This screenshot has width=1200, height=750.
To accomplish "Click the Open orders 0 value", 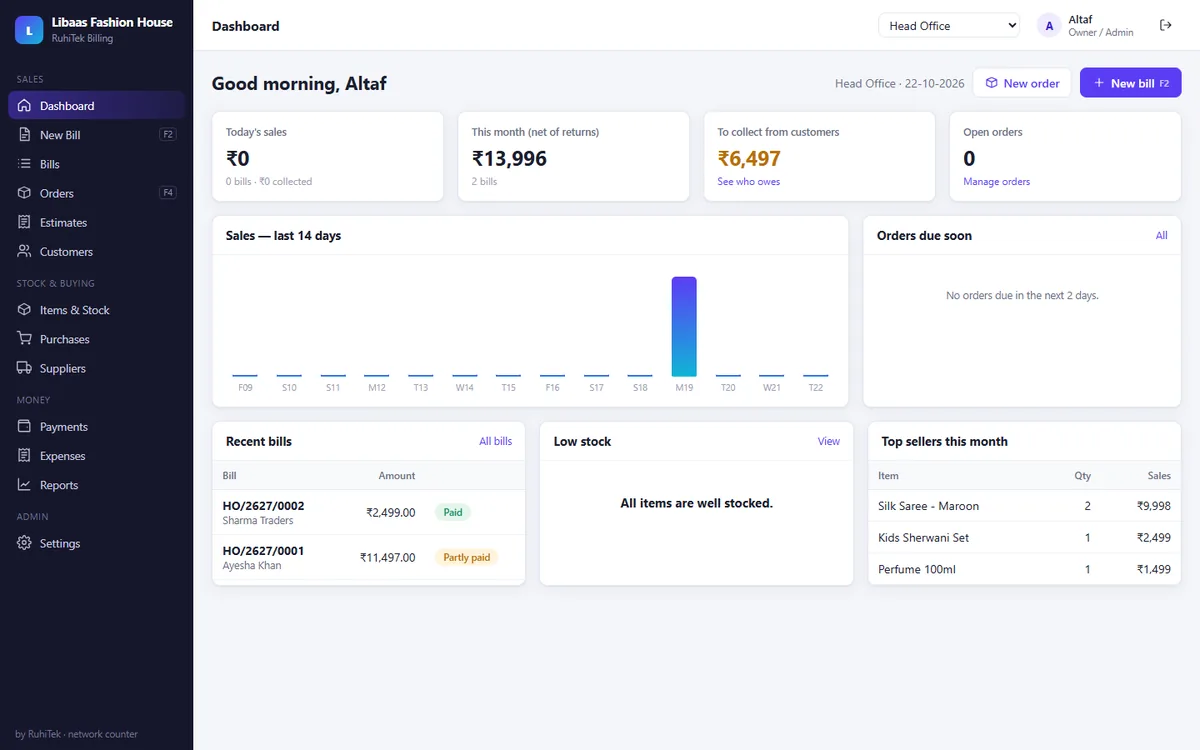I will 969,158.
